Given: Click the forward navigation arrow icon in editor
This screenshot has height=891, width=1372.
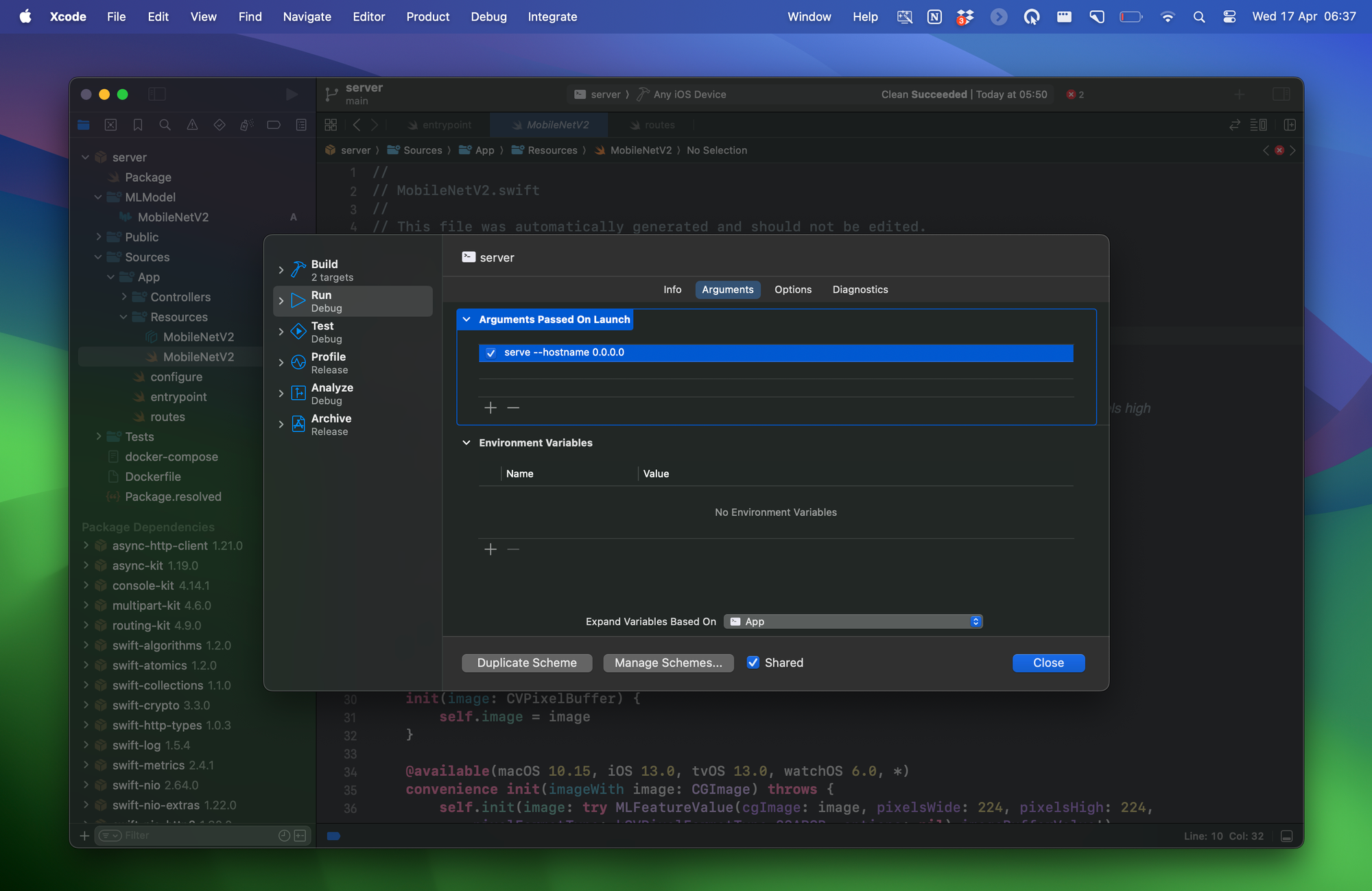Looking at the screenshot, I should coord(375,125).
